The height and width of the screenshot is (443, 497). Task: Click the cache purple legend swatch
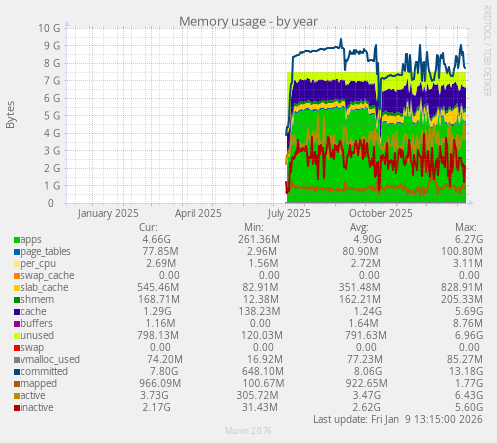click(17, 312)
